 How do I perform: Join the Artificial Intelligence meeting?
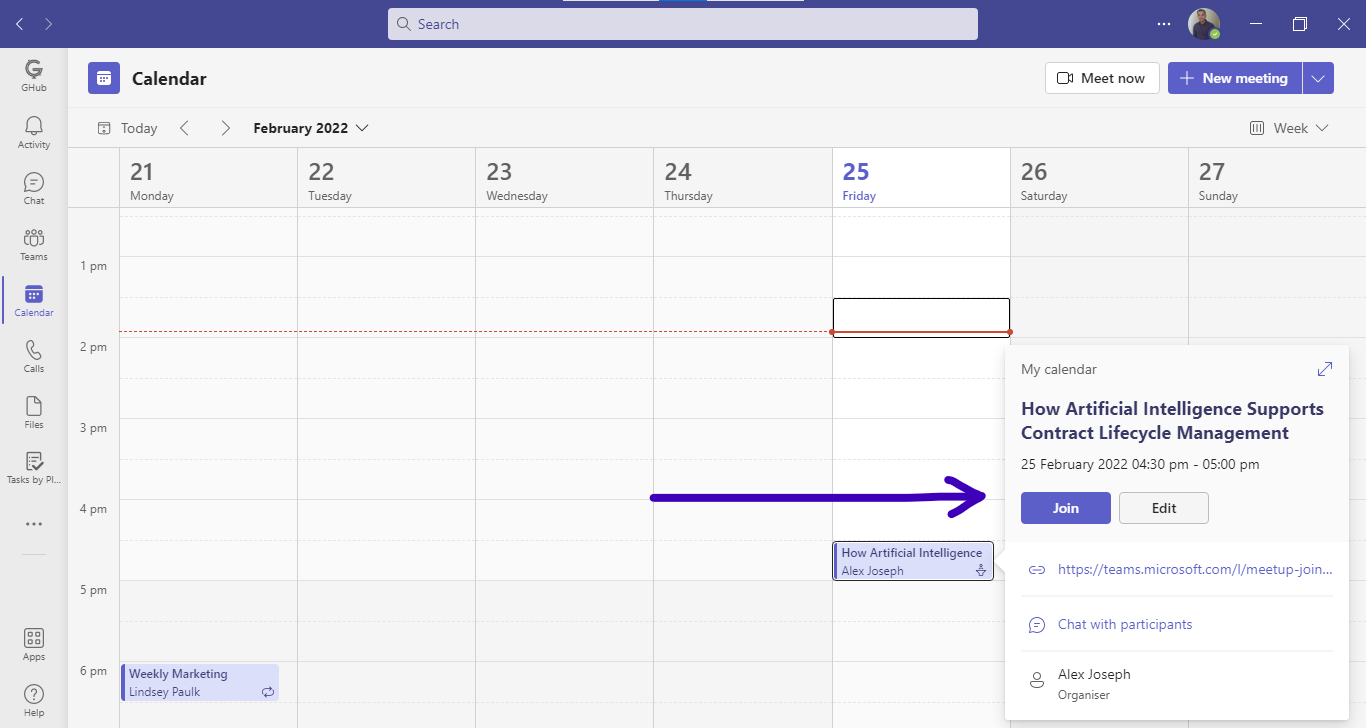(1065, 508)
